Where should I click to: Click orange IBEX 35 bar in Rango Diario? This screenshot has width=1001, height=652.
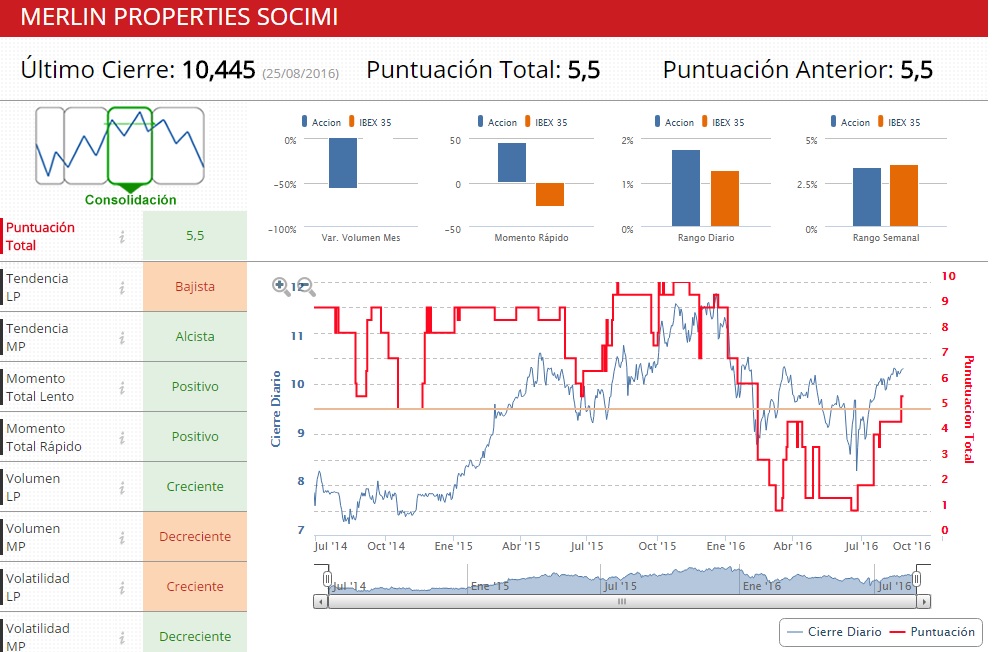point(725,199)
